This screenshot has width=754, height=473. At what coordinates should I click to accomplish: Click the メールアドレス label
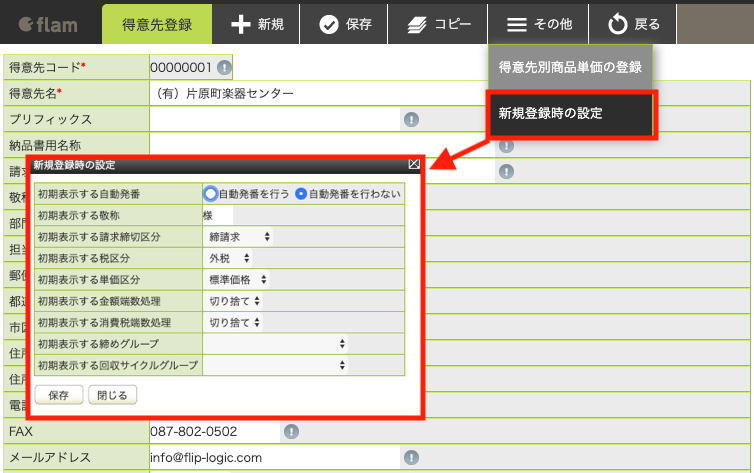(x=50, y=457)
